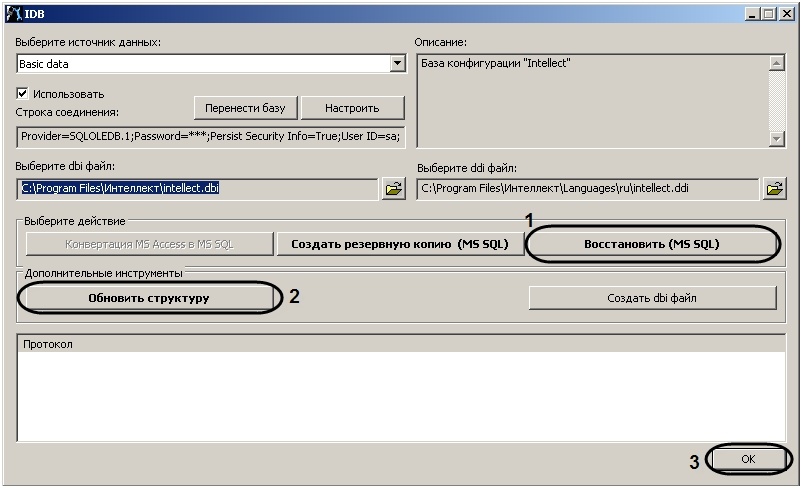Click the IDB application icon in title bar

coord(11,11)
